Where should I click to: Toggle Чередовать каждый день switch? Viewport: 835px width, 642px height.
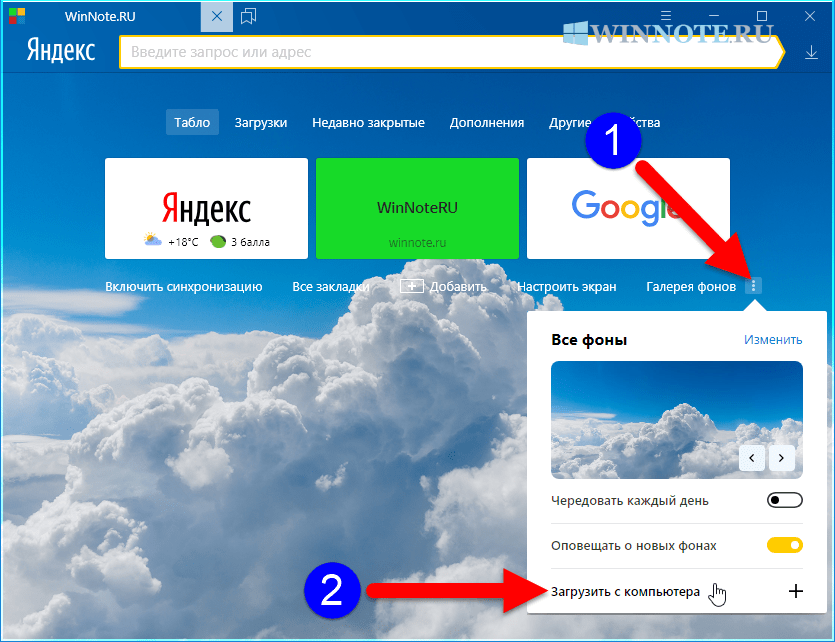pyautogui.click(x=784, y=500)
